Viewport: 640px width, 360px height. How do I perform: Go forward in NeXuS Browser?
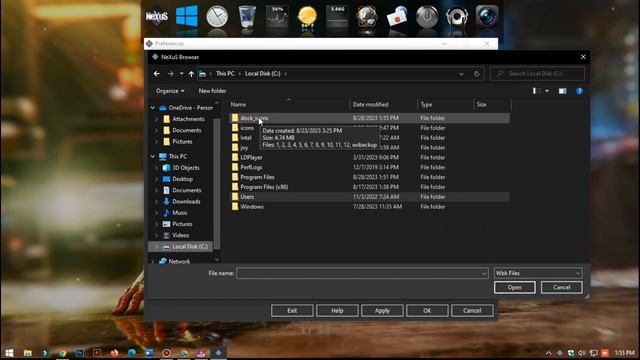coord(171,73)
